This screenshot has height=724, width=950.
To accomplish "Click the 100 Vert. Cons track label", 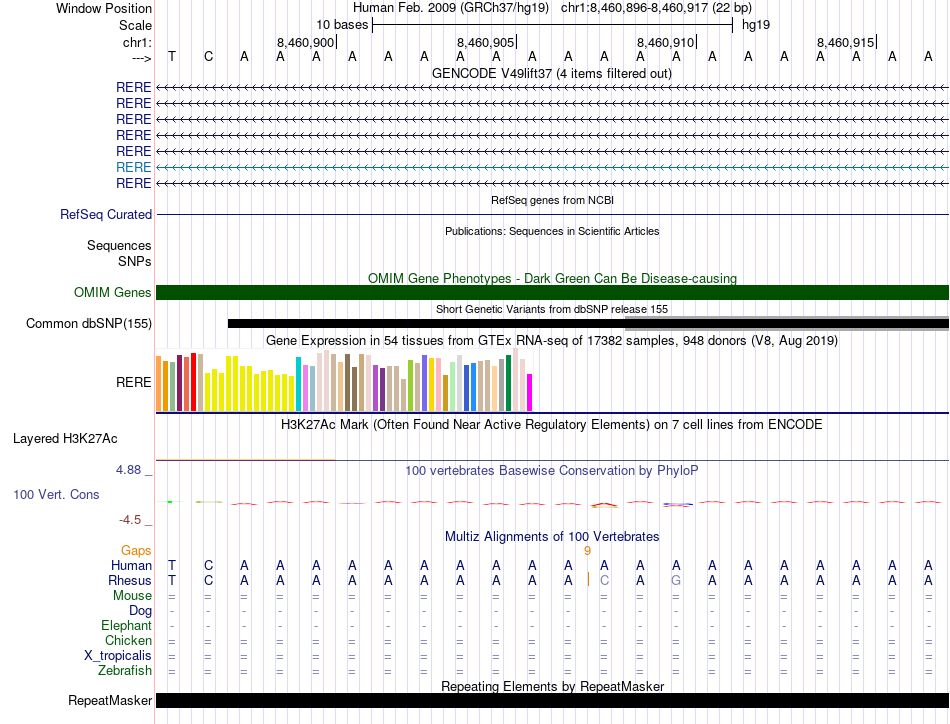I will tap(56, 494).
